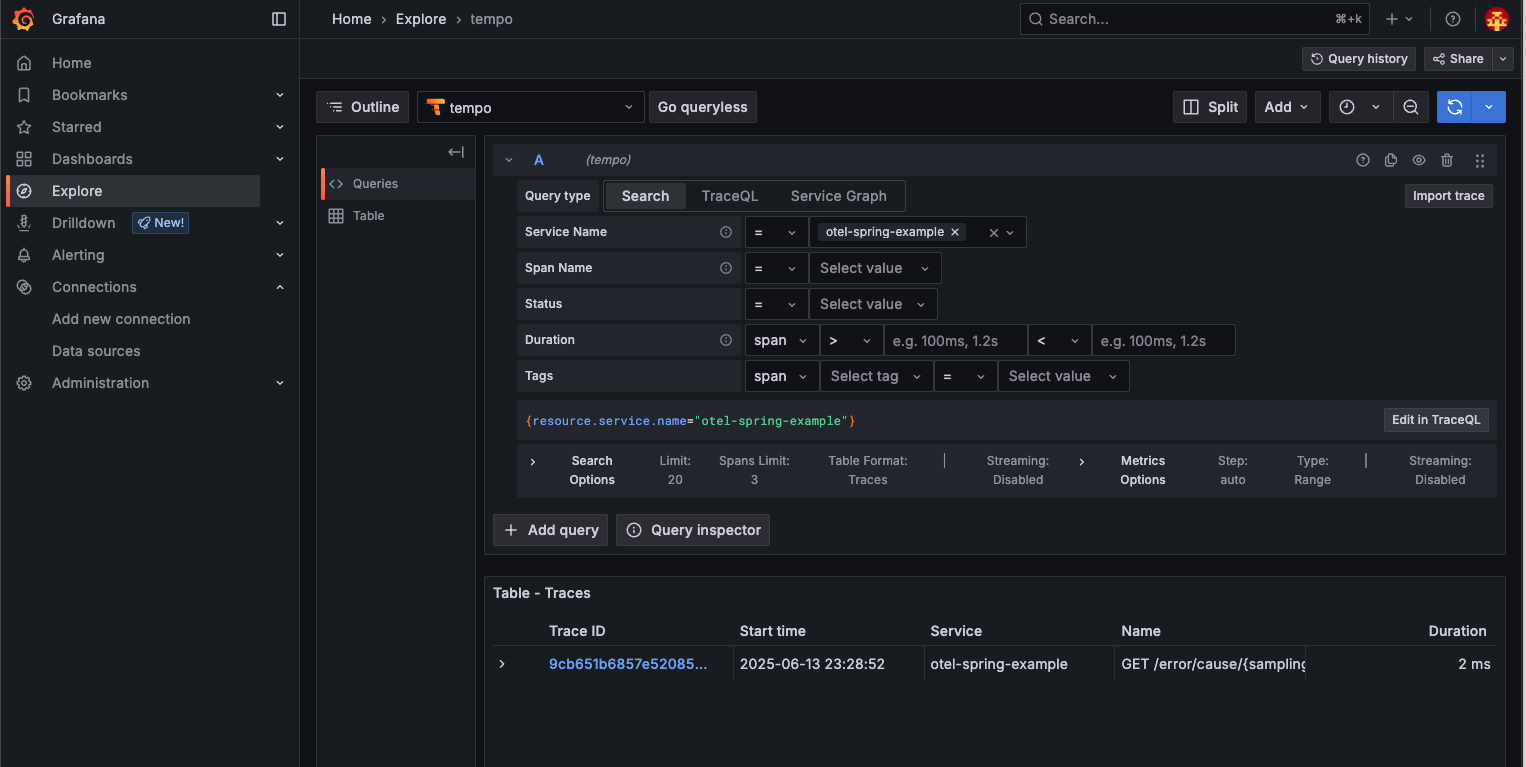
Task: Collapse the outline with the arrow icon
Action: click(x=456, y=152)
